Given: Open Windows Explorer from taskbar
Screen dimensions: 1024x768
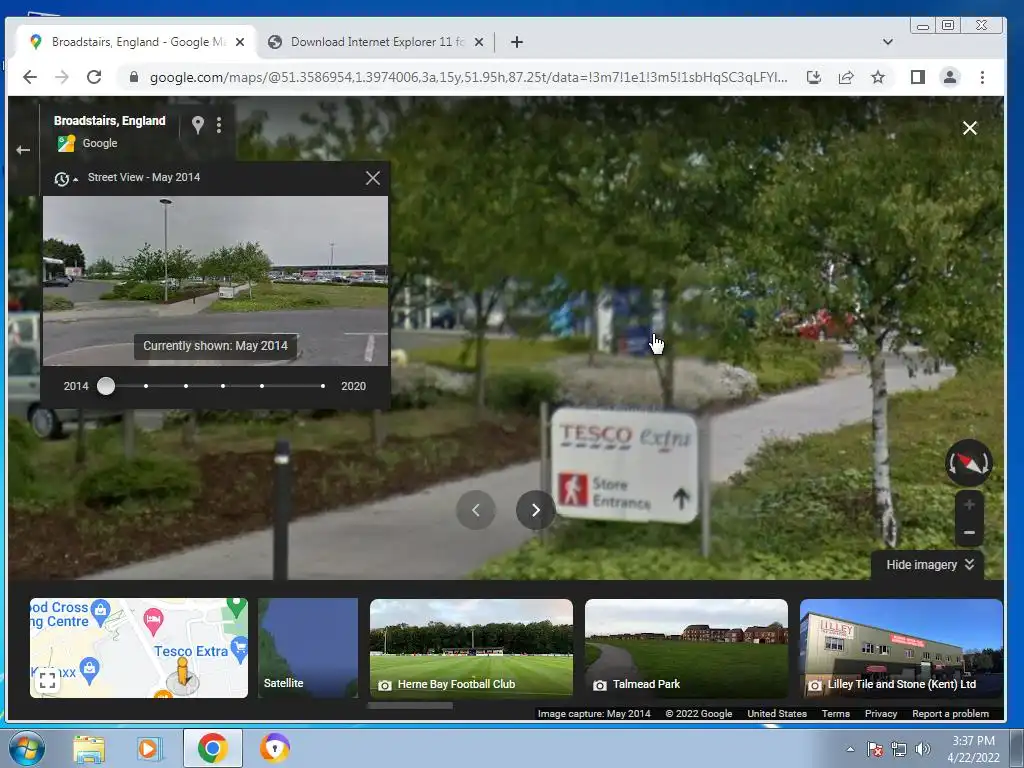Looking at the screenshot, I should point(89,748).
